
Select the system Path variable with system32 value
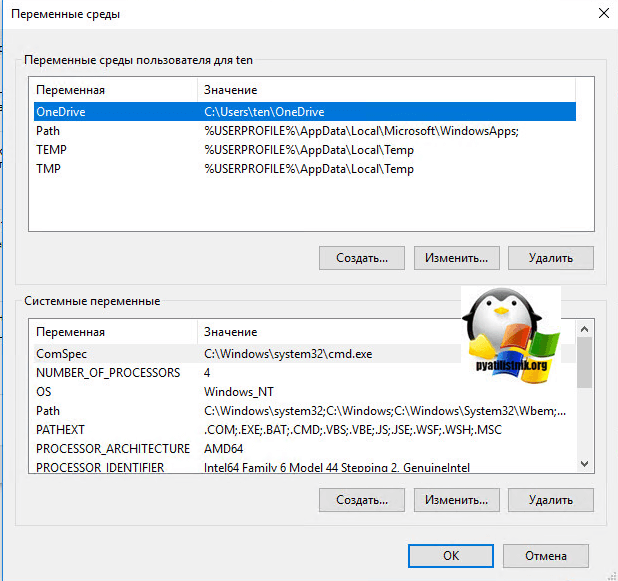click(x=305, y=411)
